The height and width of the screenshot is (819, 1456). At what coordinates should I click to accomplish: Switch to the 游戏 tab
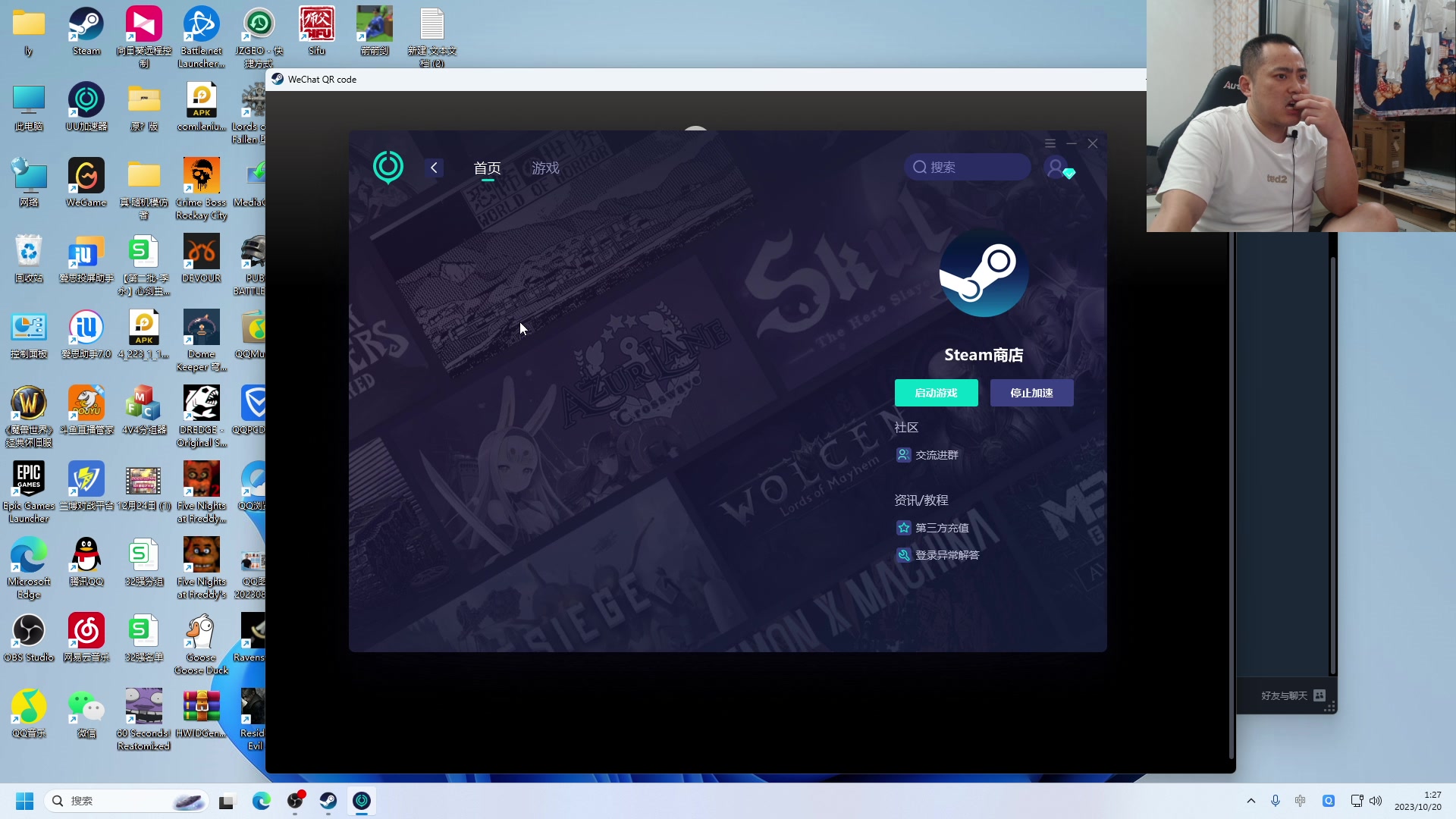pyautogui.click(x=545, y=168)
